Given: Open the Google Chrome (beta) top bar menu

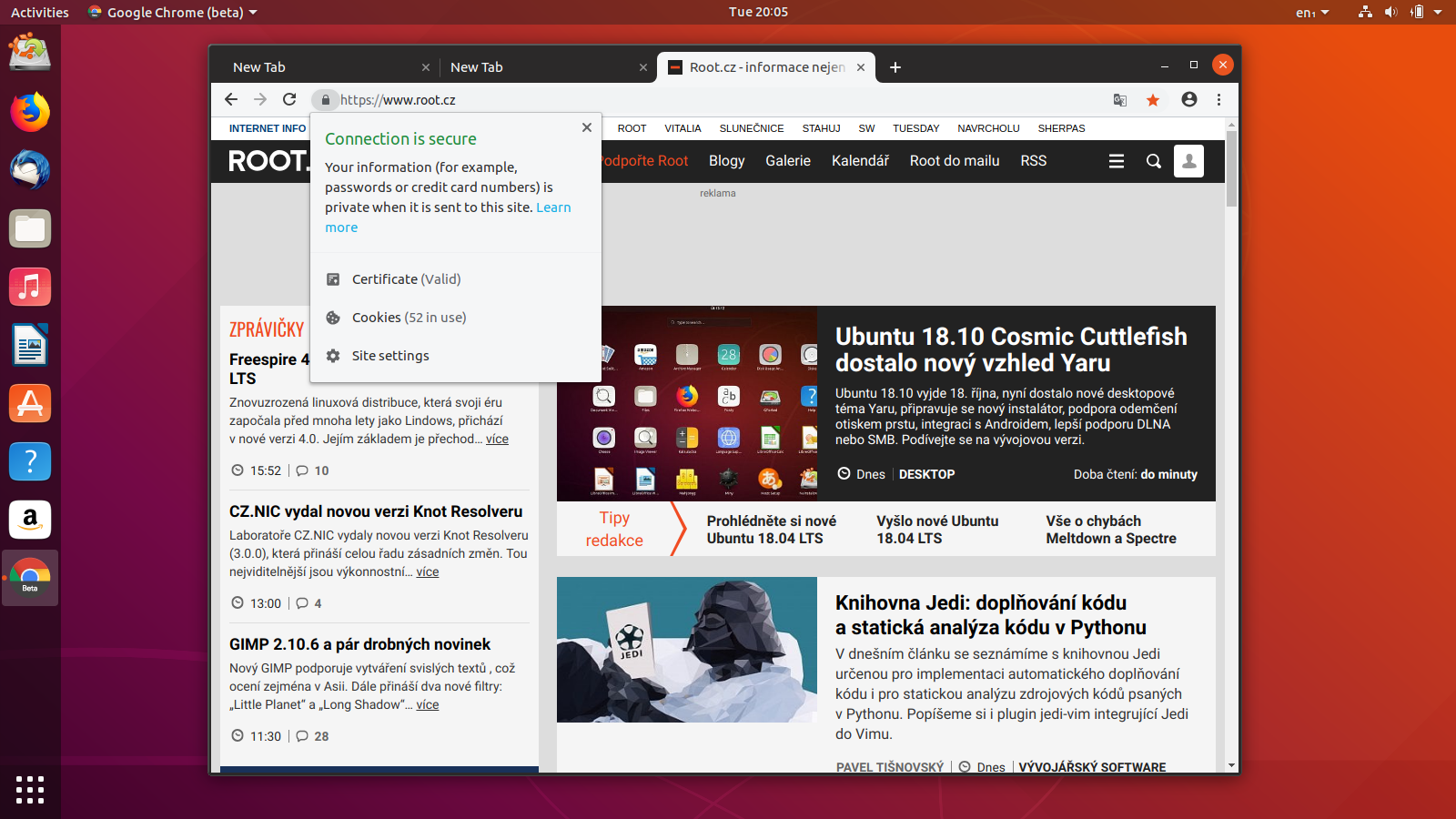Looking at the screenshot, I should click(x=171, y=12).
